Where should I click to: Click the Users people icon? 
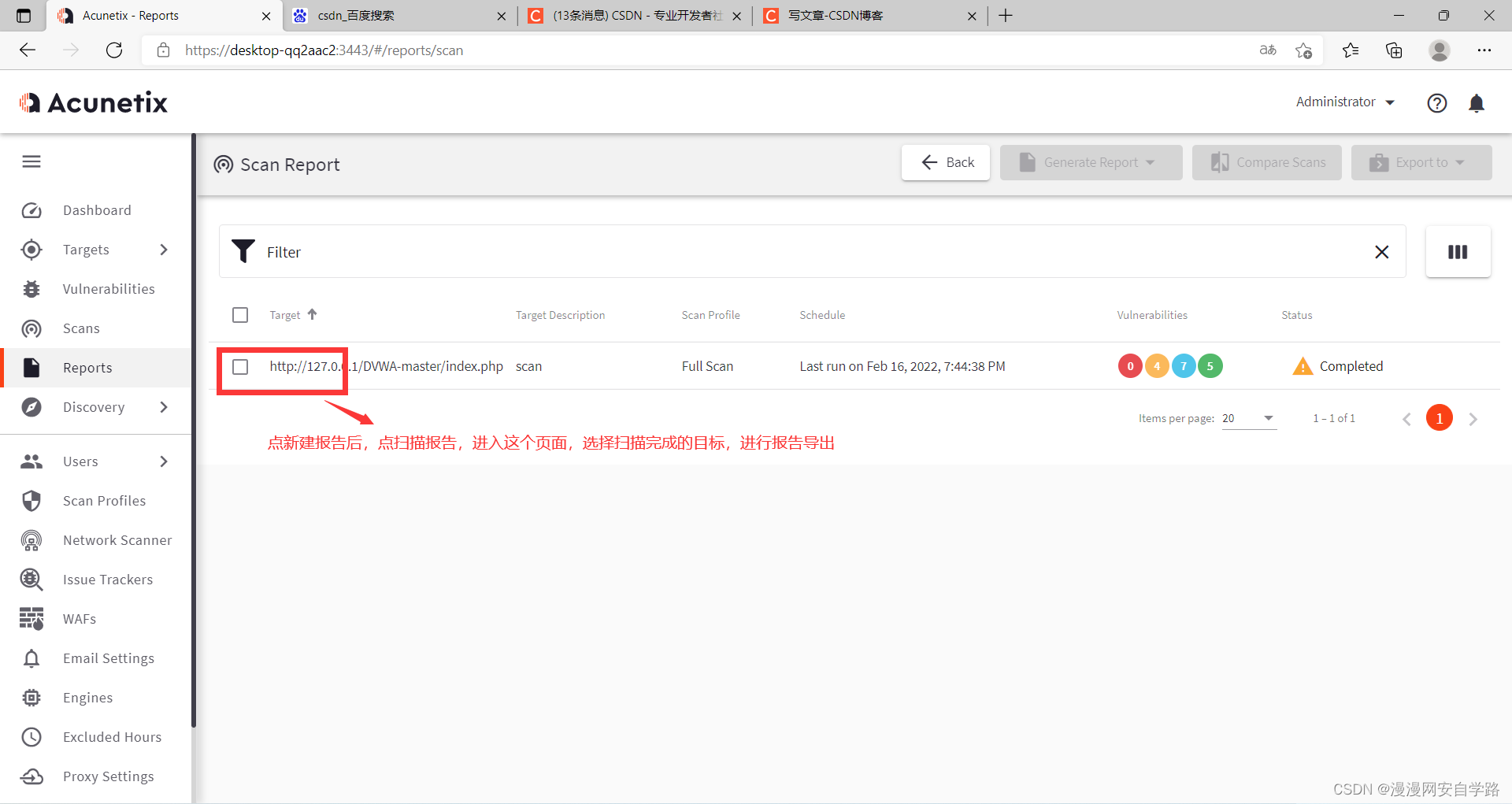click(x=31, y=461)
